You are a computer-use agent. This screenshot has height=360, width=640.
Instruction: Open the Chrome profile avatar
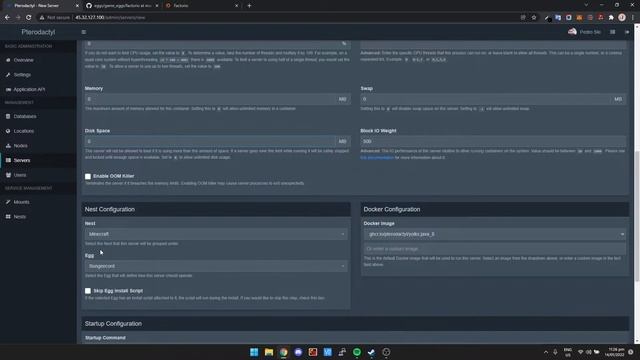click(622, 18)
